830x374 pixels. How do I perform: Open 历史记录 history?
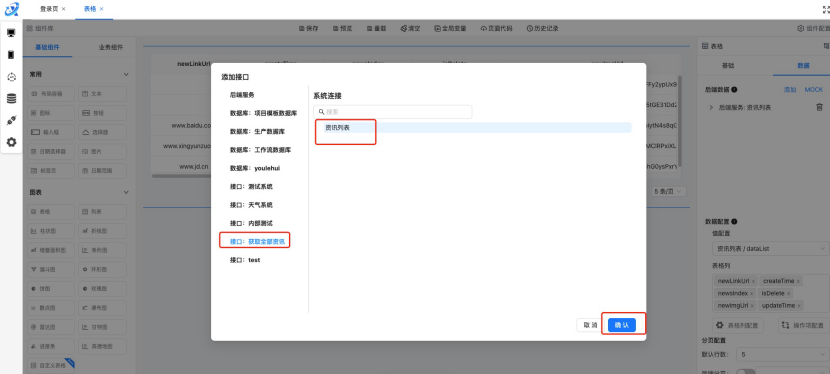[543, 29]
